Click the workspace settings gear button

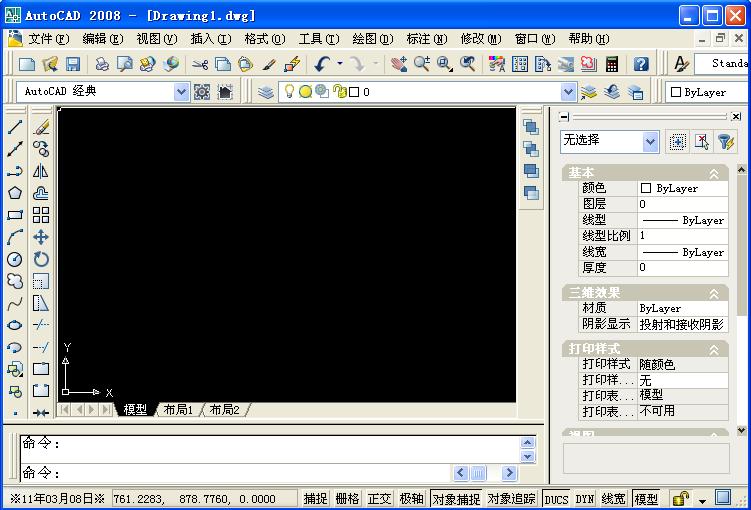tap(202, 91)
